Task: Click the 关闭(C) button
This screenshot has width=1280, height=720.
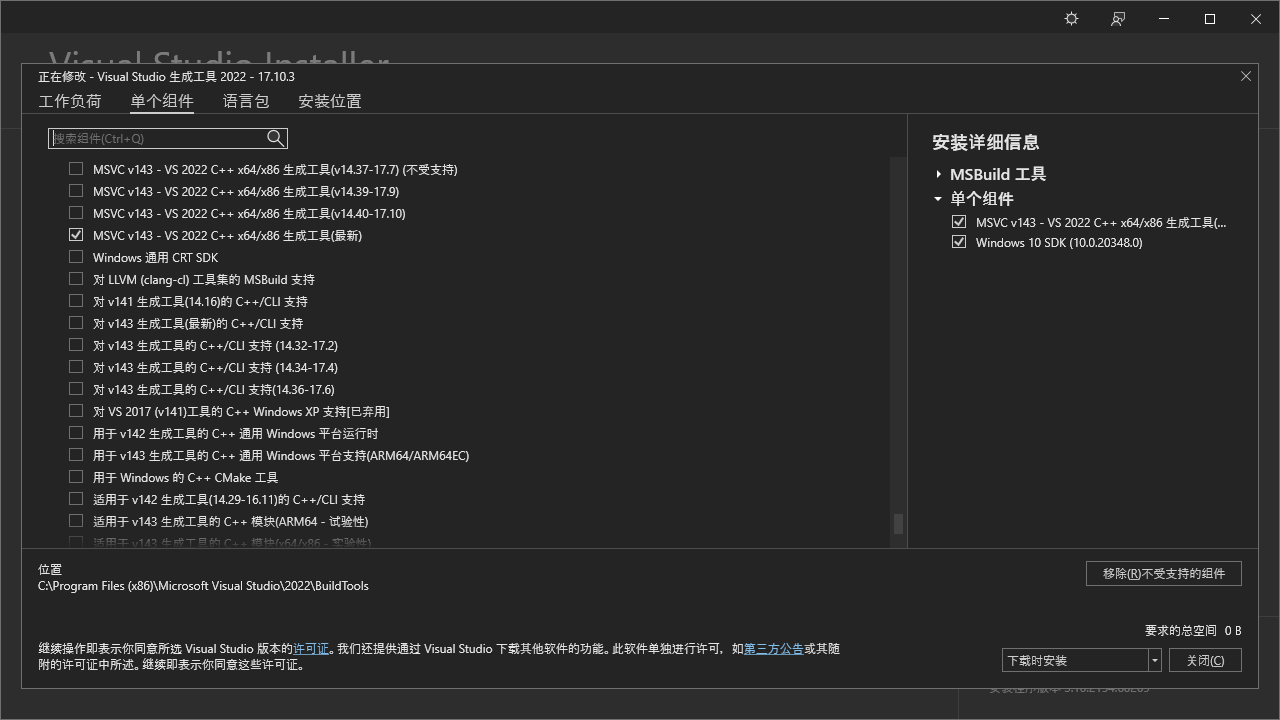Action: [1205, 660]
